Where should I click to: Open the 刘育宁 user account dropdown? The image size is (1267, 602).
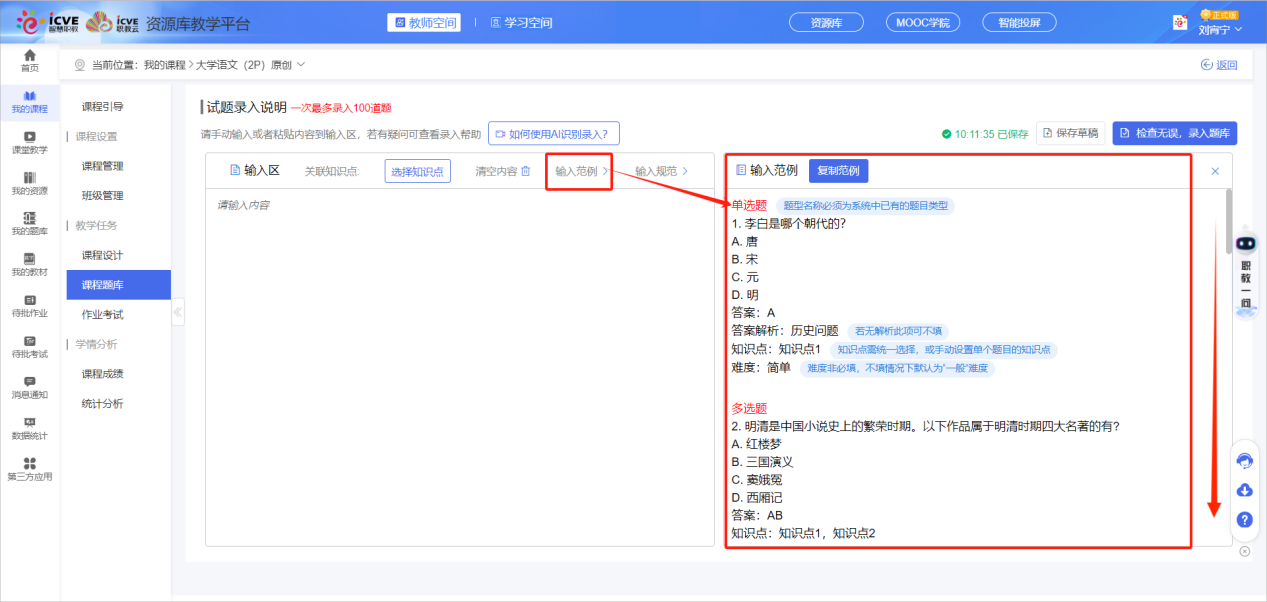point(1219,29)
